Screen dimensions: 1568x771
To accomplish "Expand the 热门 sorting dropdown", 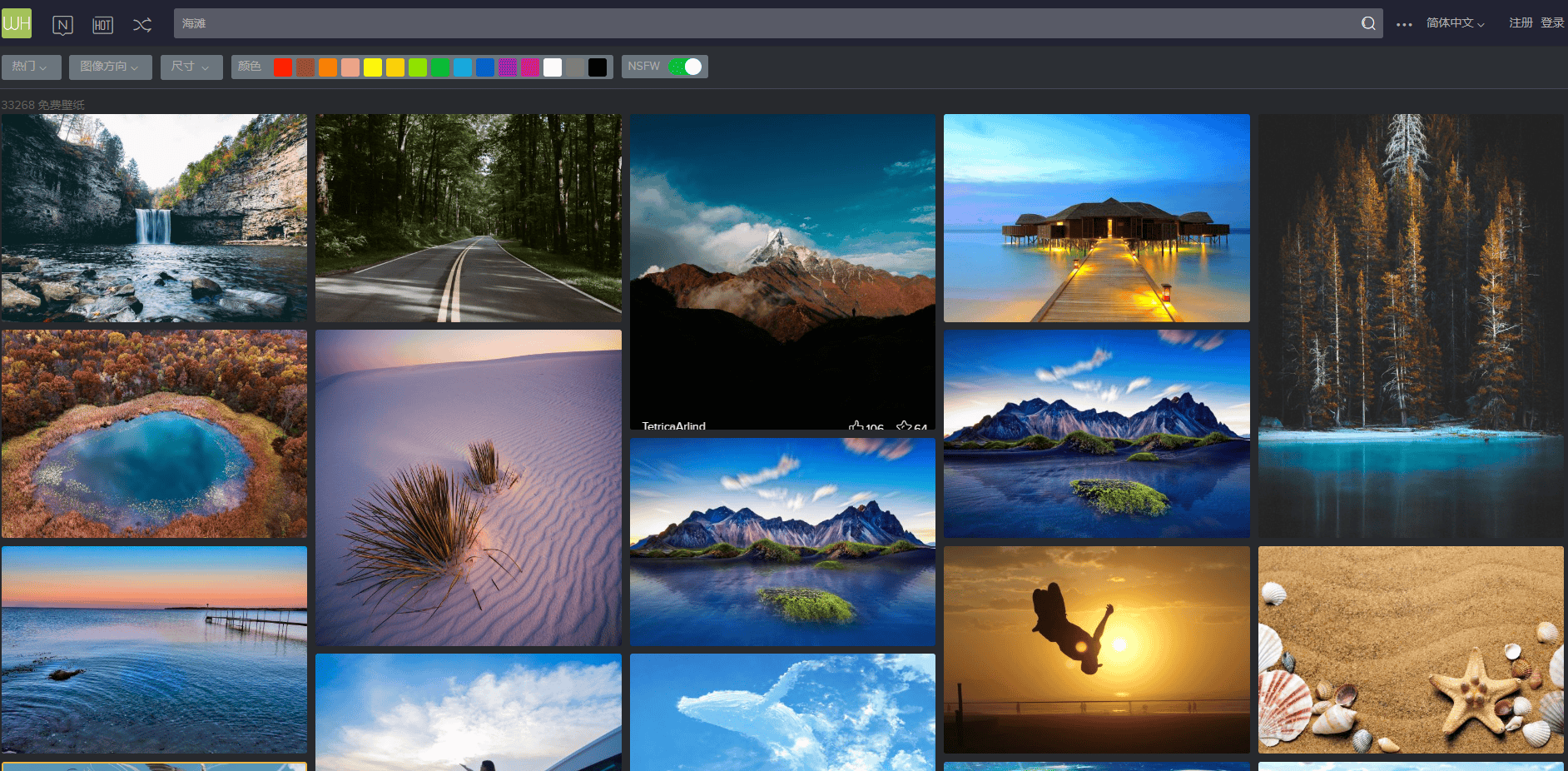I will point(31,67).
